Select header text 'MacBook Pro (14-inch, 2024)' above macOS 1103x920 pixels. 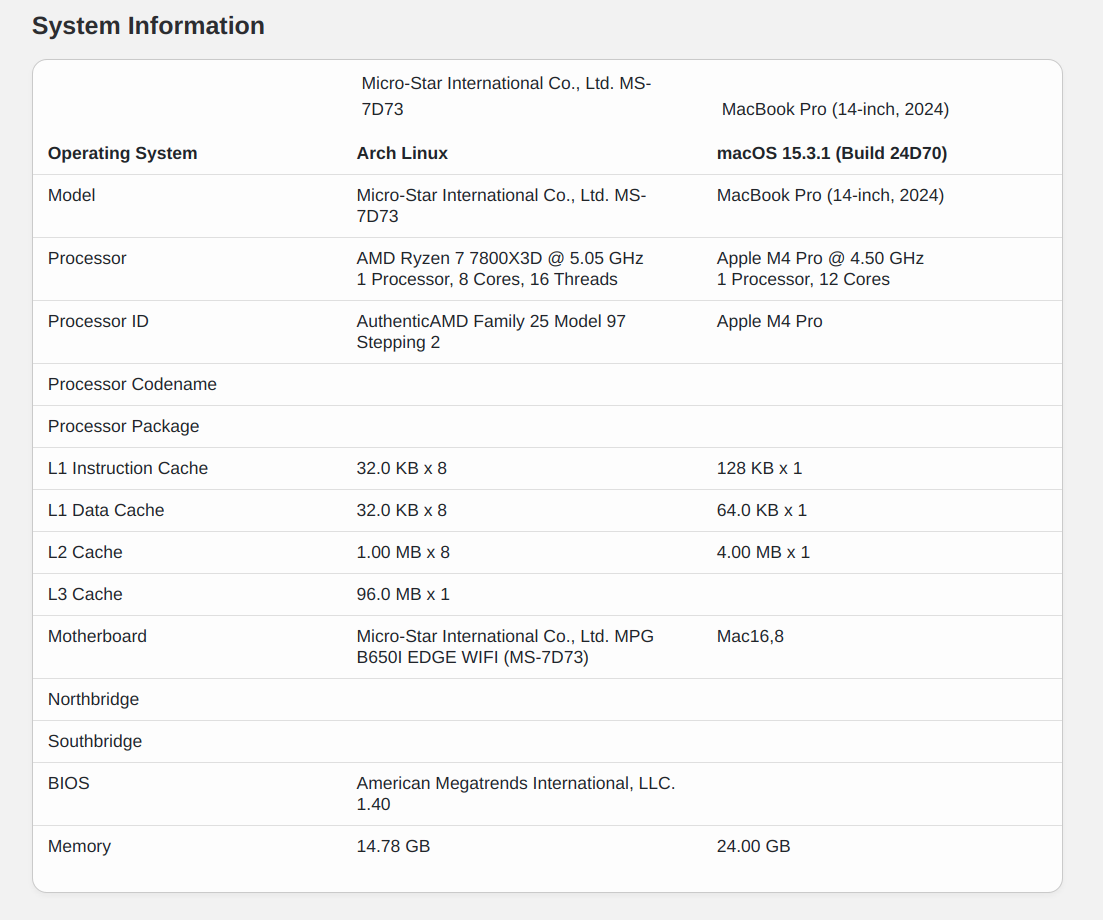[835, 109]
